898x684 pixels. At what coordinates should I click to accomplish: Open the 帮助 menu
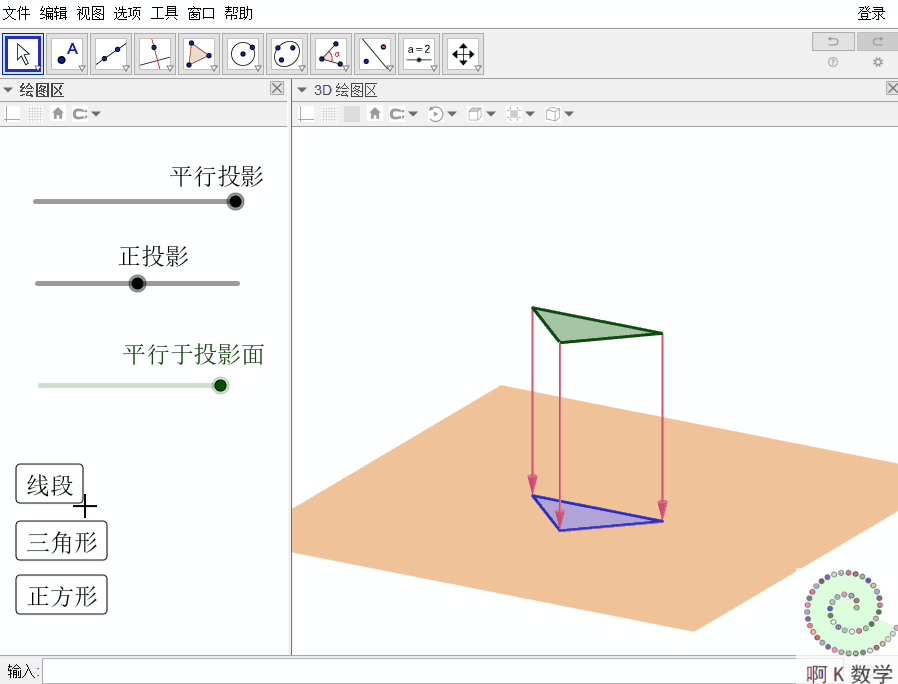(238, 13)
